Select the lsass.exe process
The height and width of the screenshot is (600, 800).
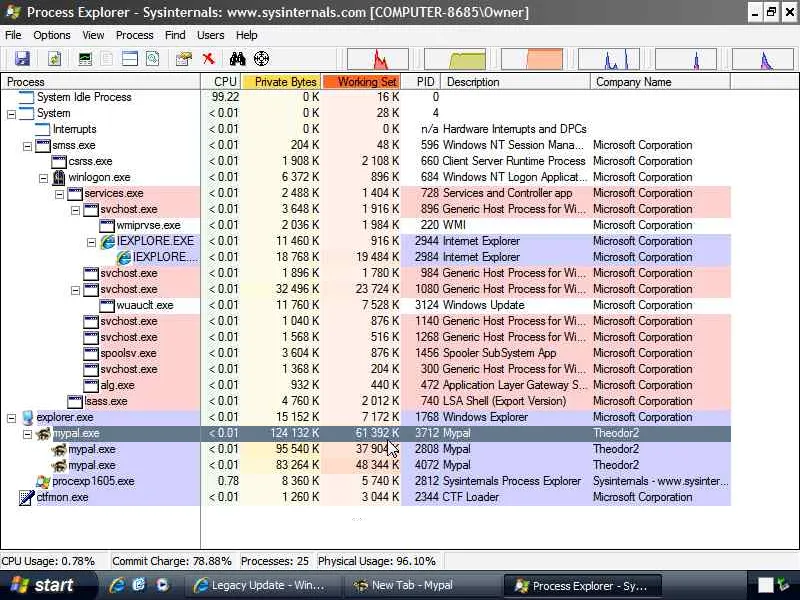click(x=366, y=401)
